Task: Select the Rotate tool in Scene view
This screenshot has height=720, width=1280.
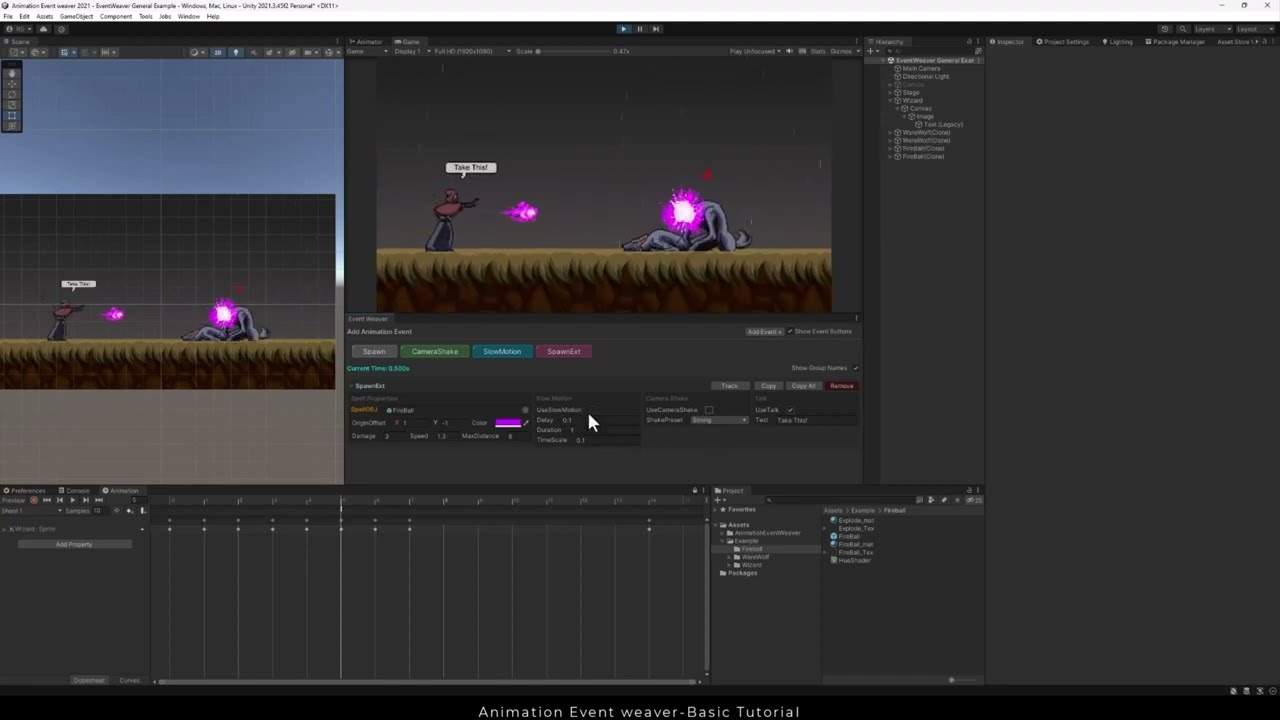Action: click(x=12, y=94)
